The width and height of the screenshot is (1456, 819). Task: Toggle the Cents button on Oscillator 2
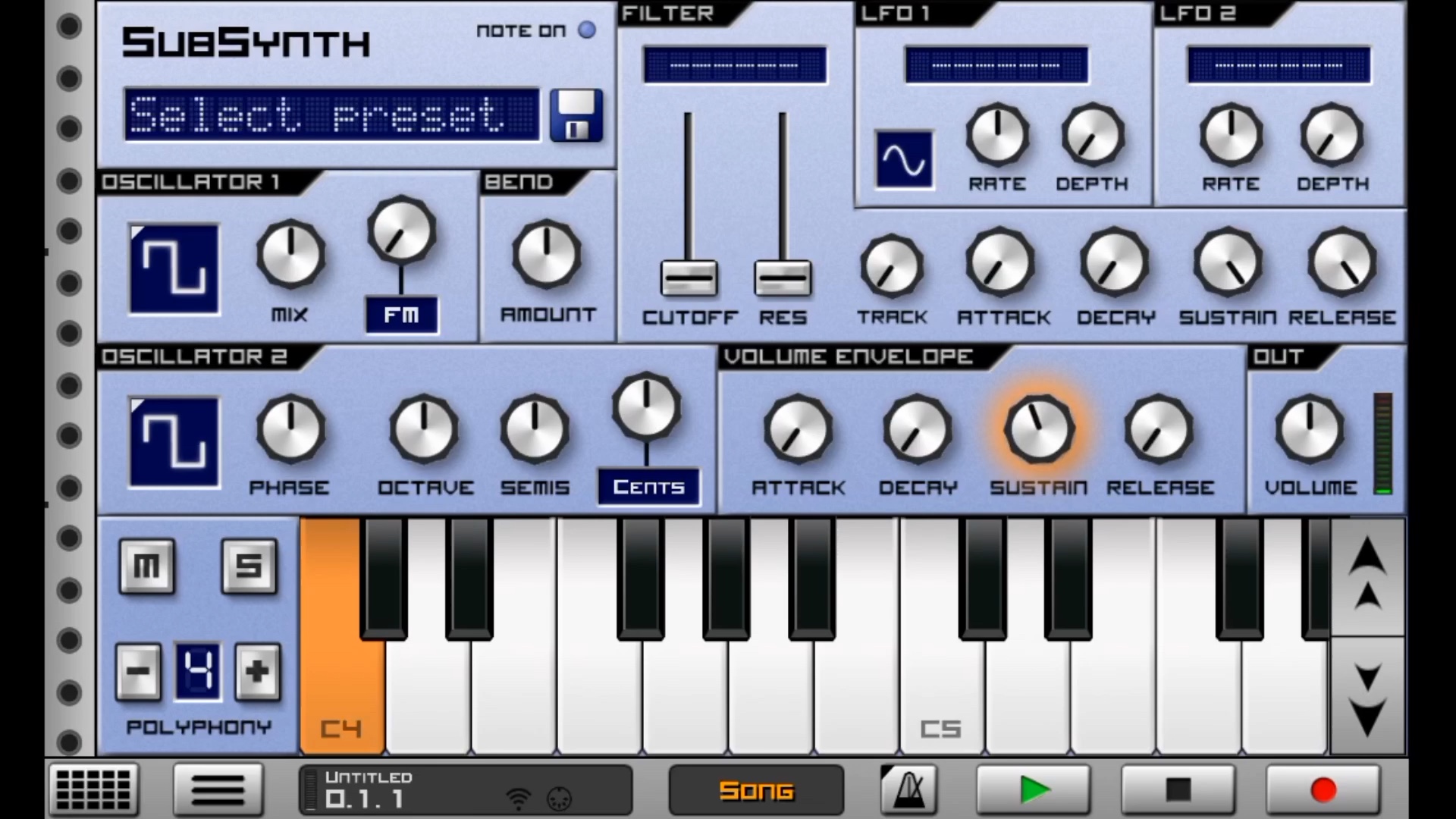pyautogui.click(x=648, y=488)
